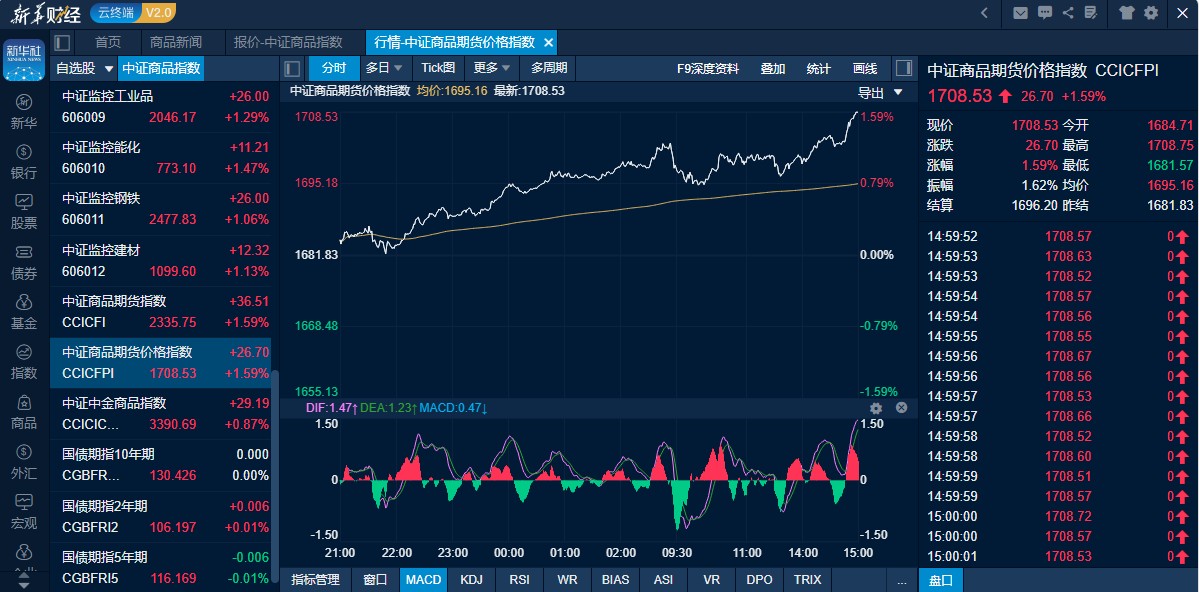Open application settings gear in title bar
1199x592 pixels.
[1151, 12]
